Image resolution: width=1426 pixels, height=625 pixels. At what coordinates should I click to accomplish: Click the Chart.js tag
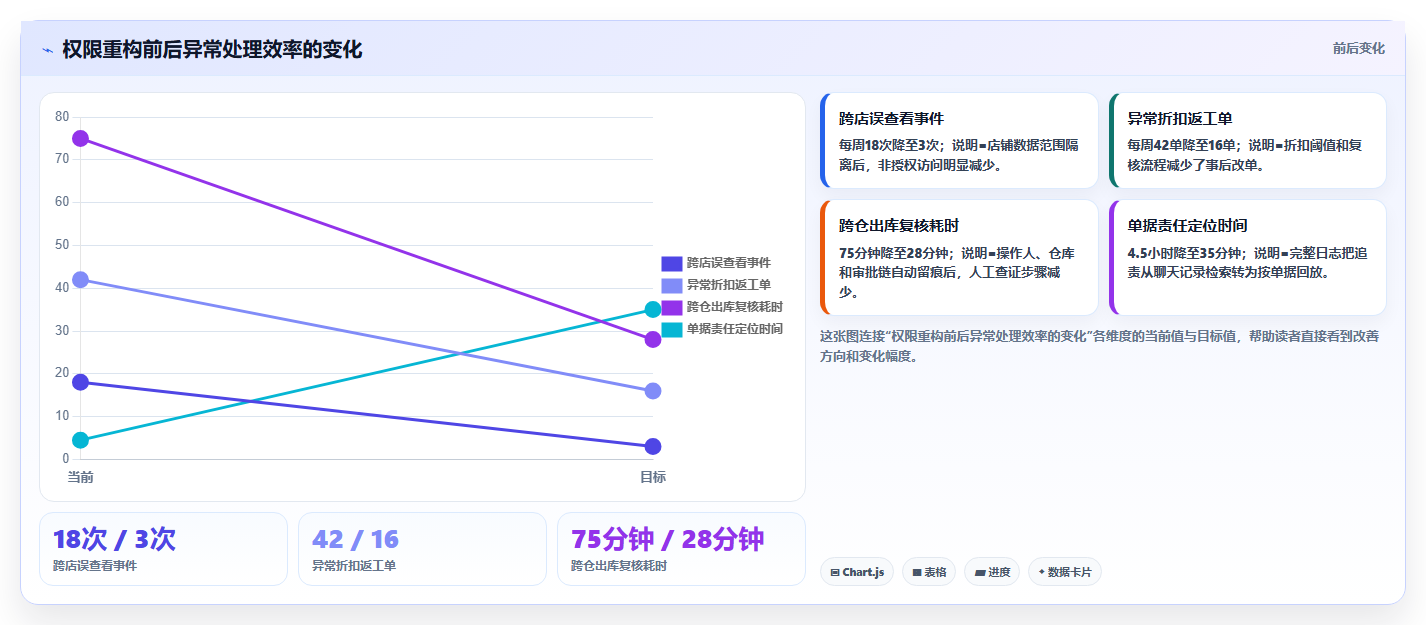click(x=857, y=572)
